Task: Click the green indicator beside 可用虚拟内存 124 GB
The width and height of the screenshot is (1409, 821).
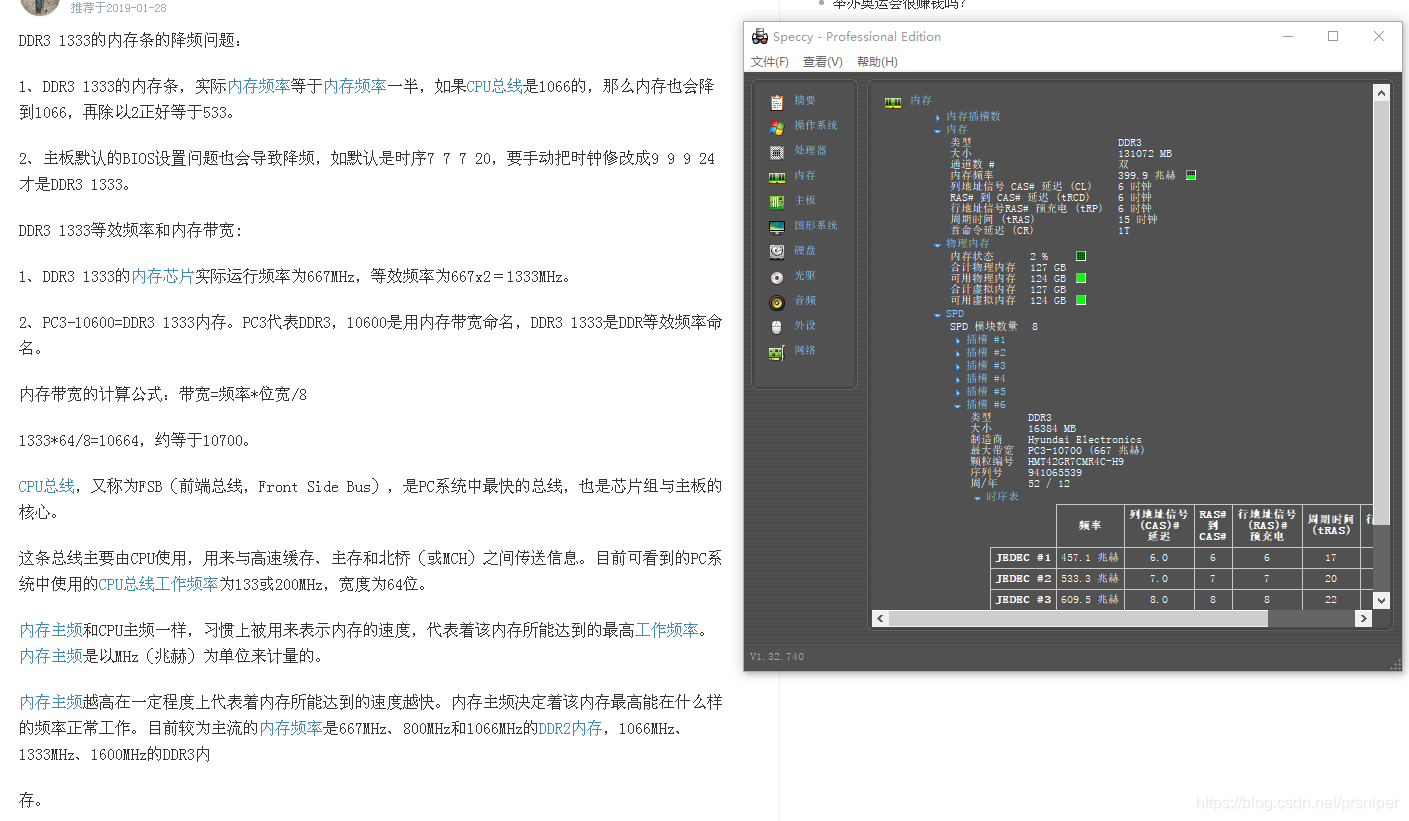Action: tap(1081, 300)
